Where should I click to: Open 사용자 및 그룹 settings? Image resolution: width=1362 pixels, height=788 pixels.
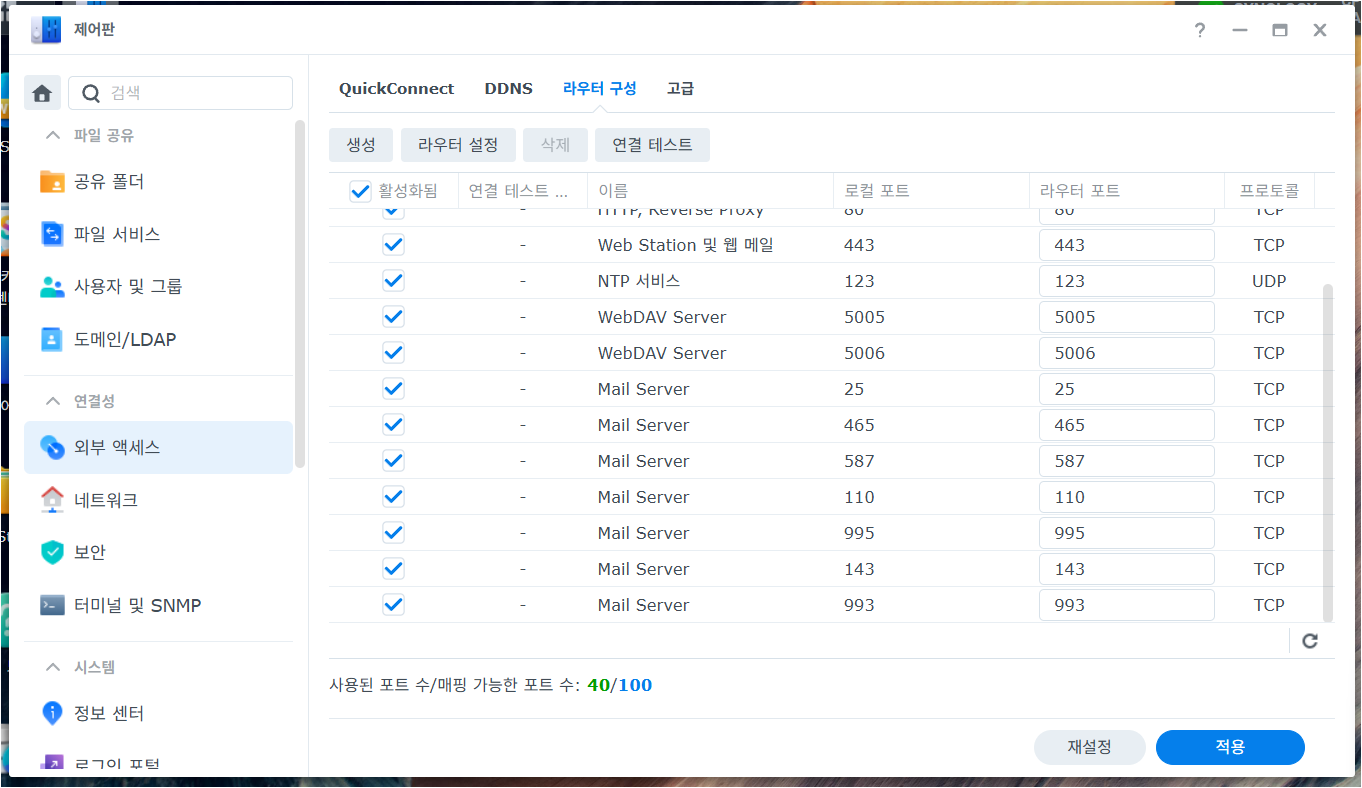pyautogui.click(x=125, y=287)
